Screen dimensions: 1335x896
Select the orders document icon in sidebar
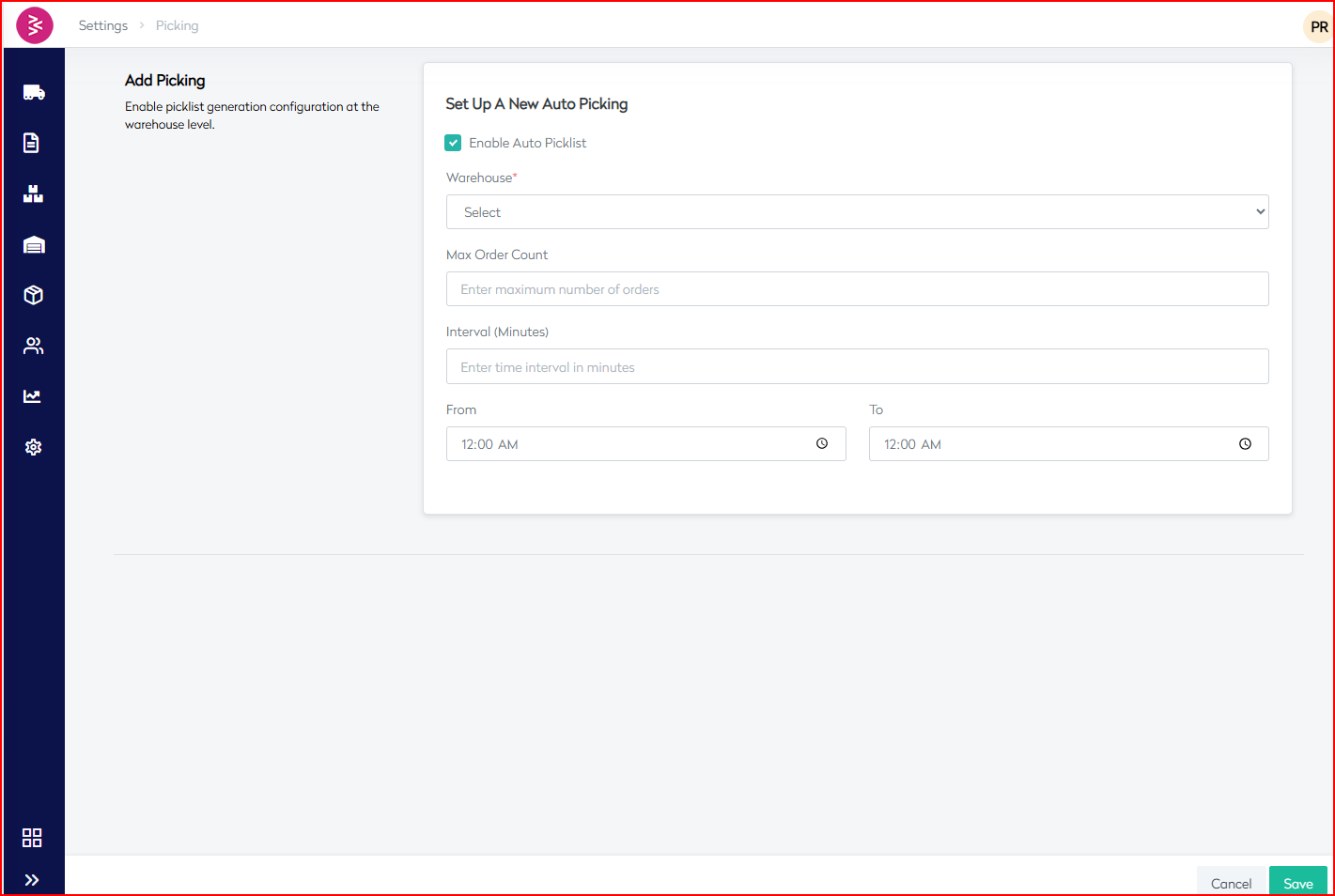pos(33,142)
